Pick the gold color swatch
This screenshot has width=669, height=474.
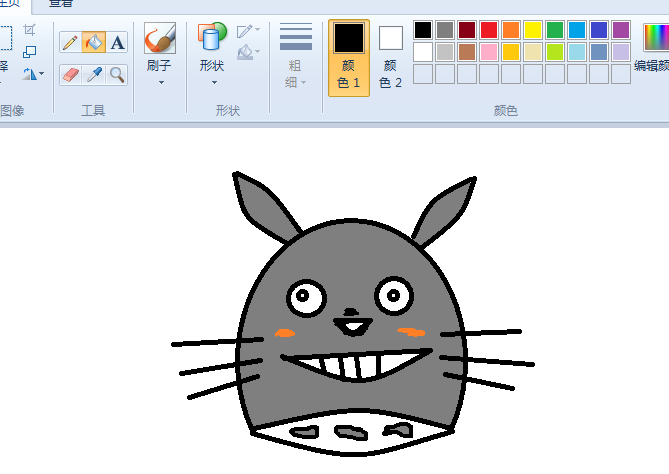click(511, 52)
